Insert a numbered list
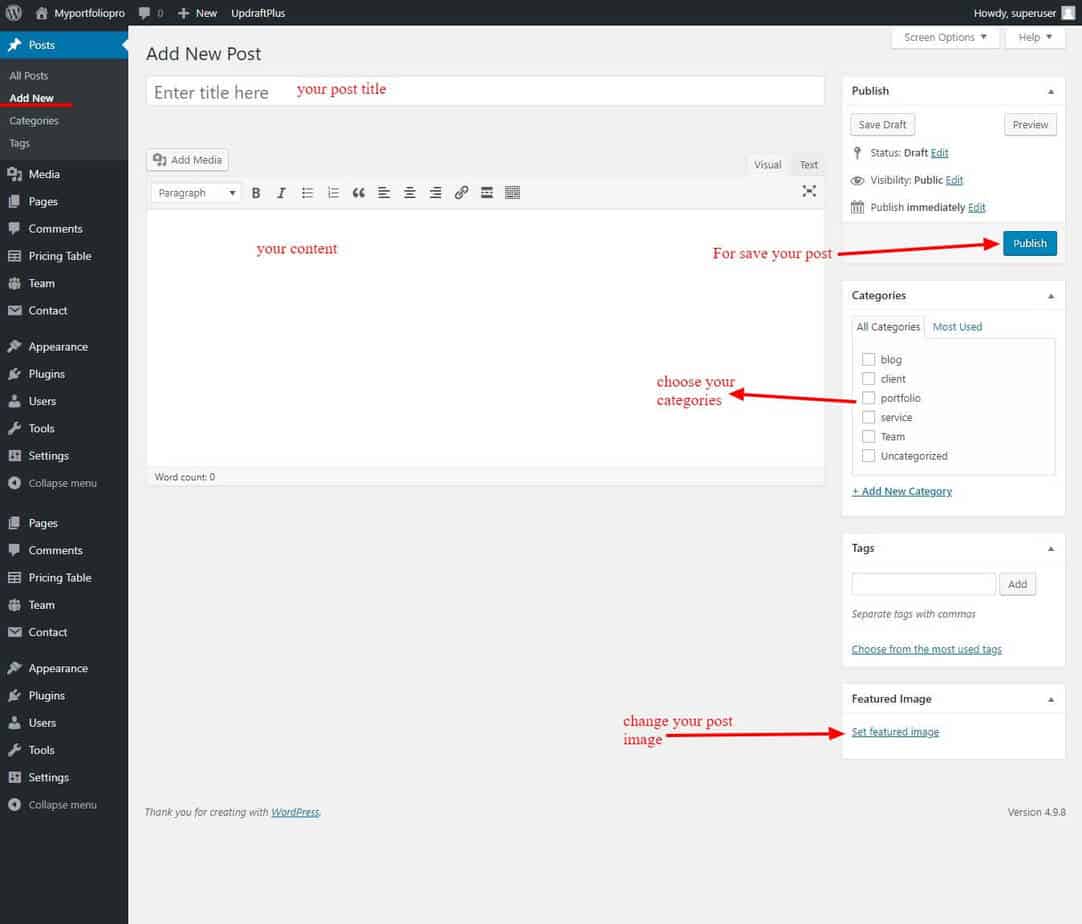This screenshot has height=924, width=1082. point(333,193)
